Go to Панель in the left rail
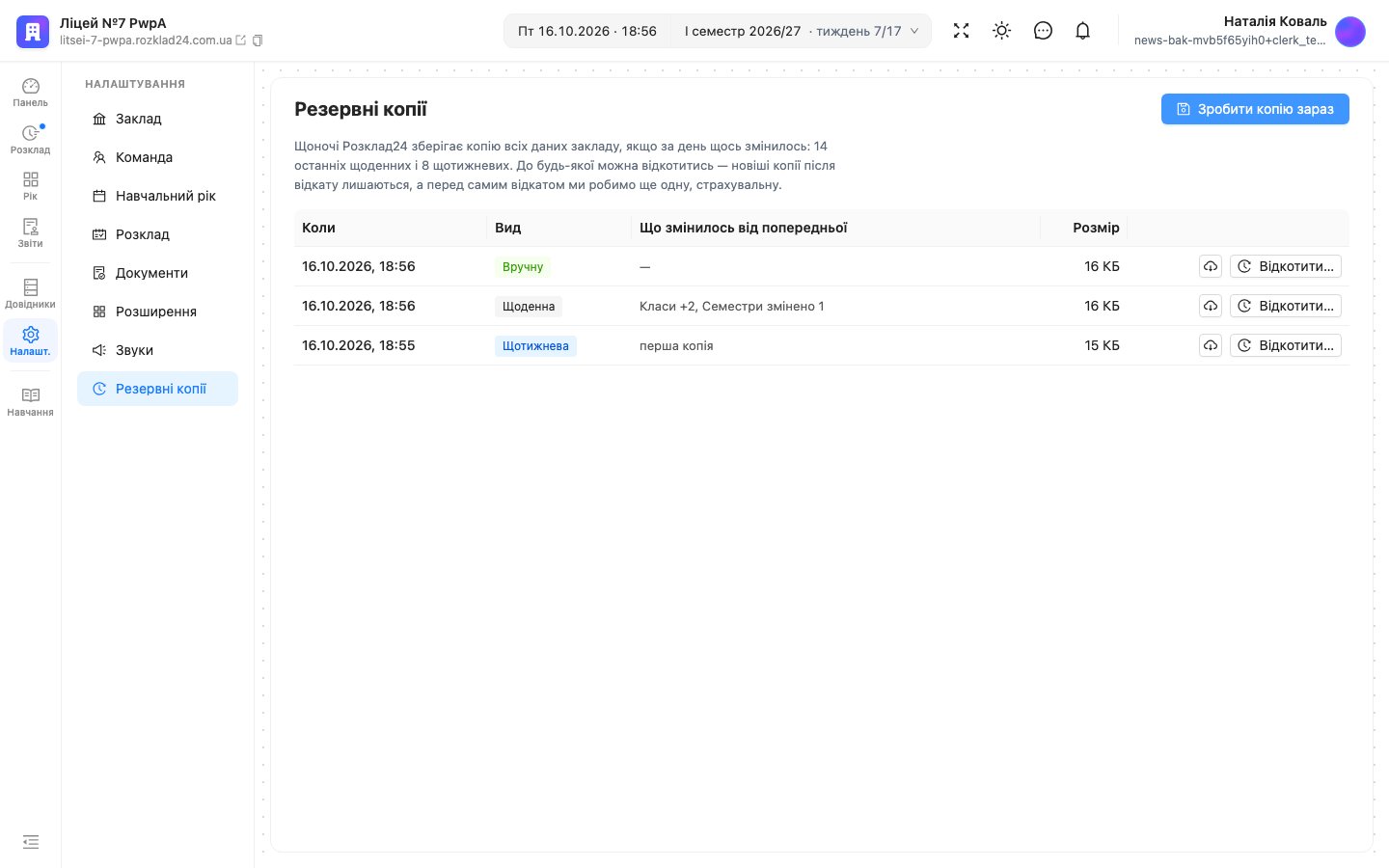This screenshot has height=868, width=1389. click(x=31, y=93)
